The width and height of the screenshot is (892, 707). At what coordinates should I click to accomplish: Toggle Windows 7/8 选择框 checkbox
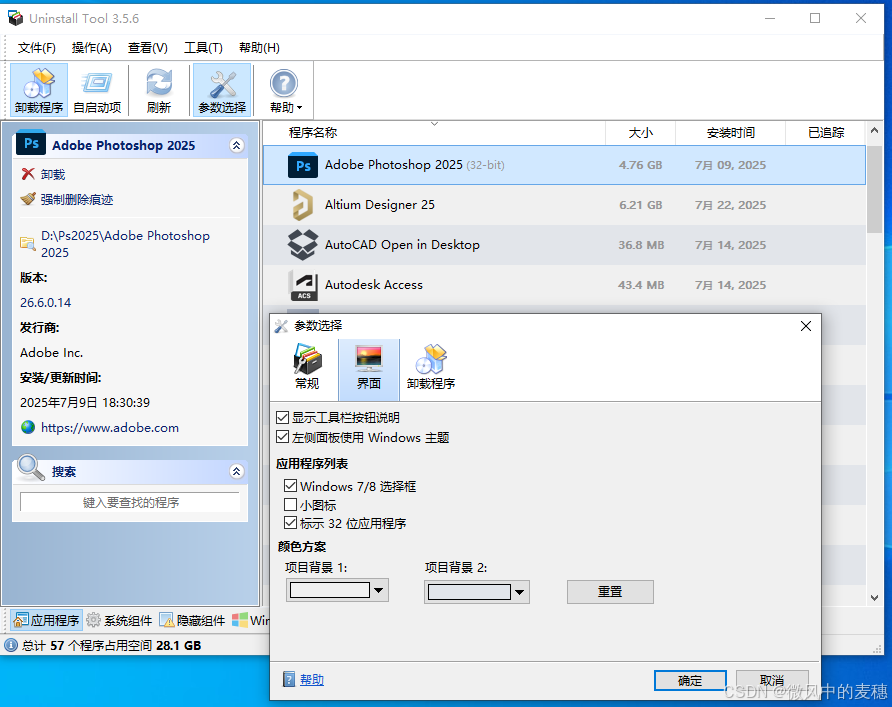coord(290,486)
